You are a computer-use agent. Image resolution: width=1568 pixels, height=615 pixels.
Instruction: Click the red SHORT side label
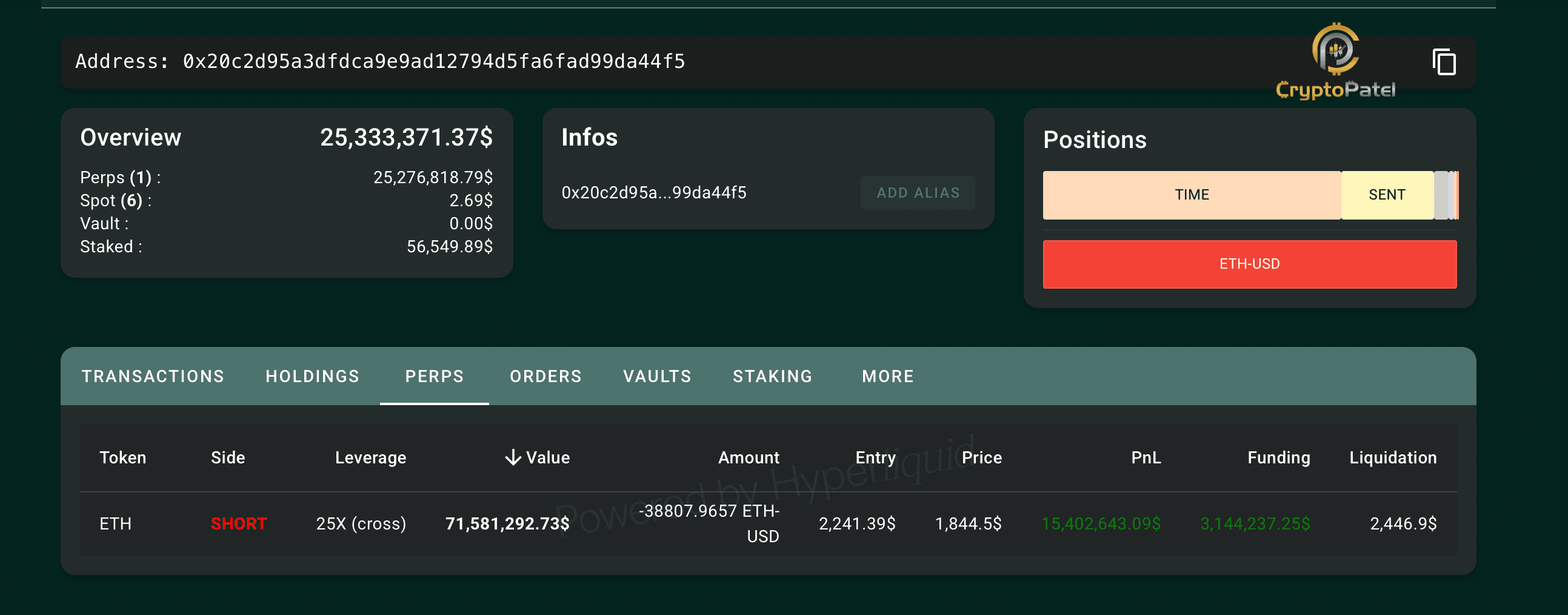point(239,523)
